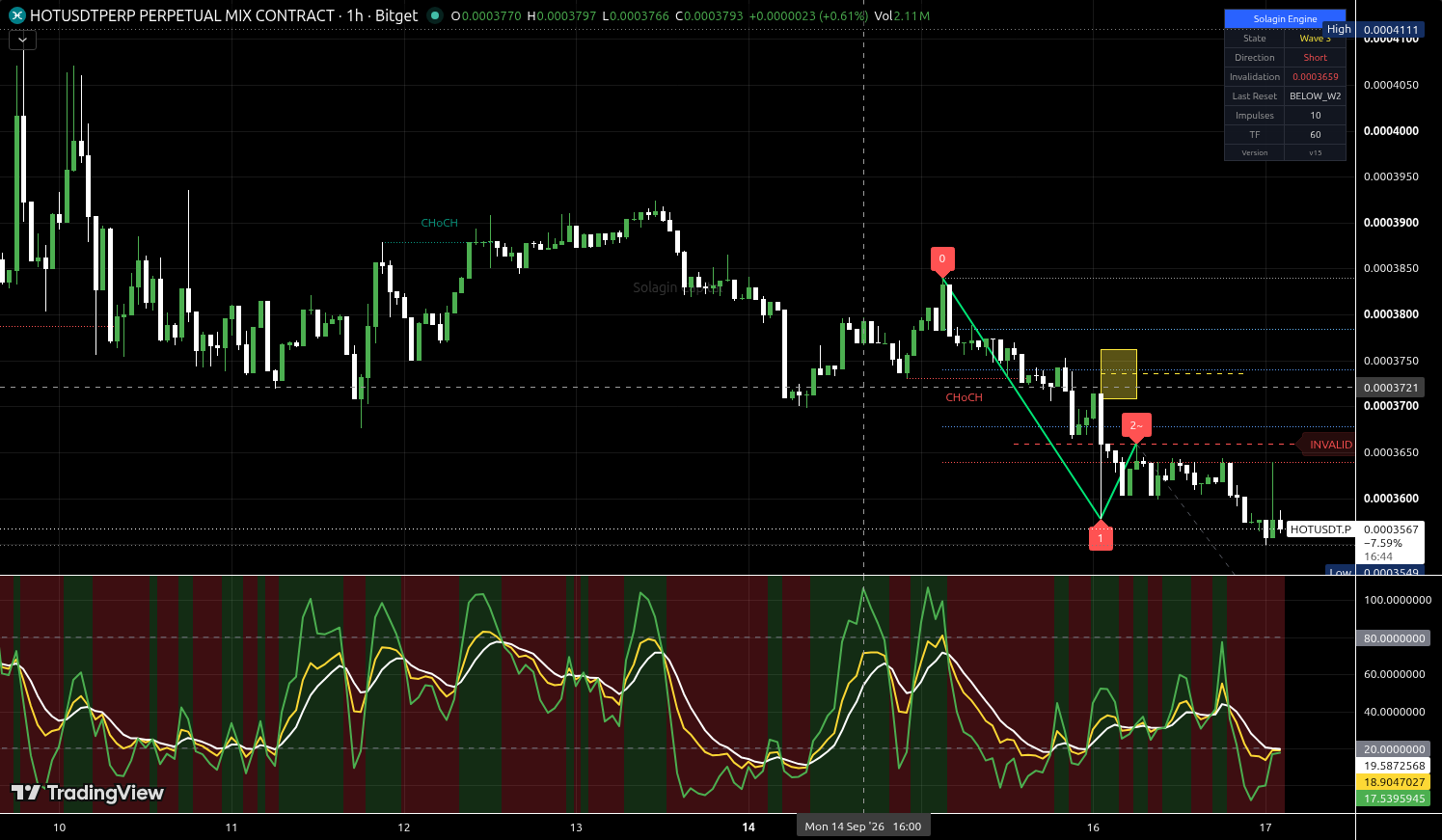
Task: Select the wave 0 marker label
Action: click(942, 259)
